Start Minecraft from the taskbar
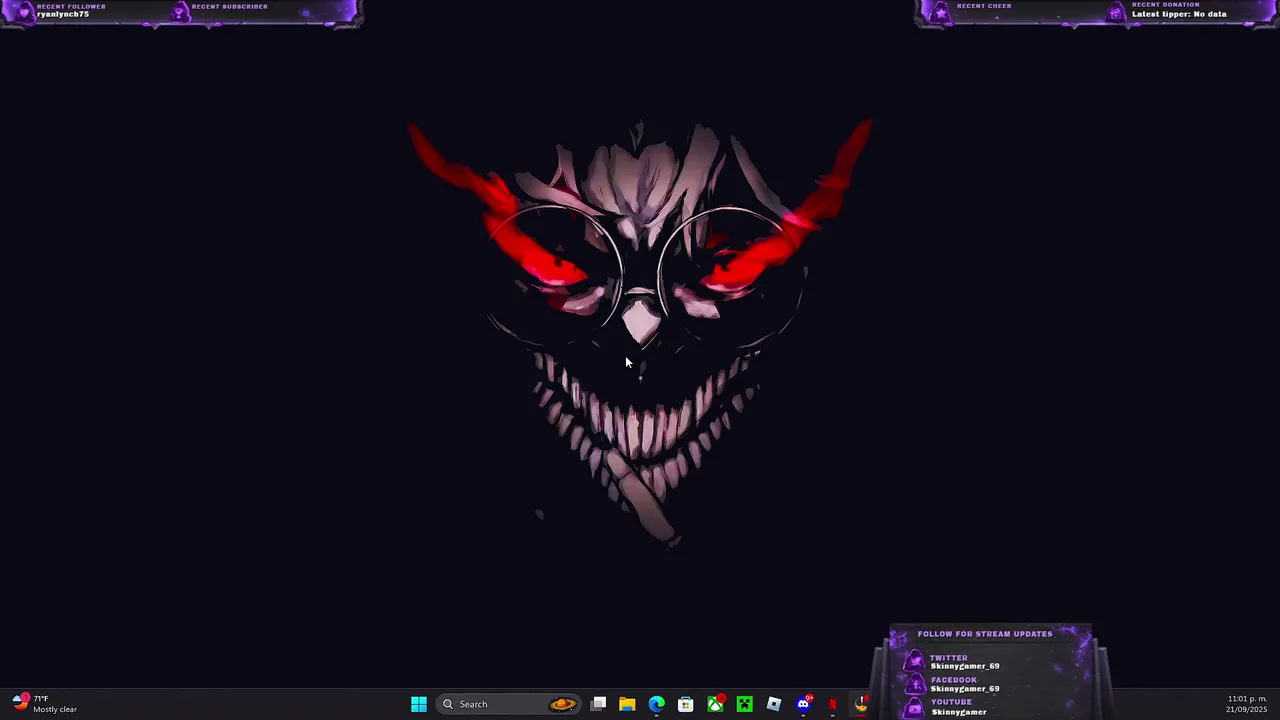The image size is (1280, 720). click(x=744, y=704)
